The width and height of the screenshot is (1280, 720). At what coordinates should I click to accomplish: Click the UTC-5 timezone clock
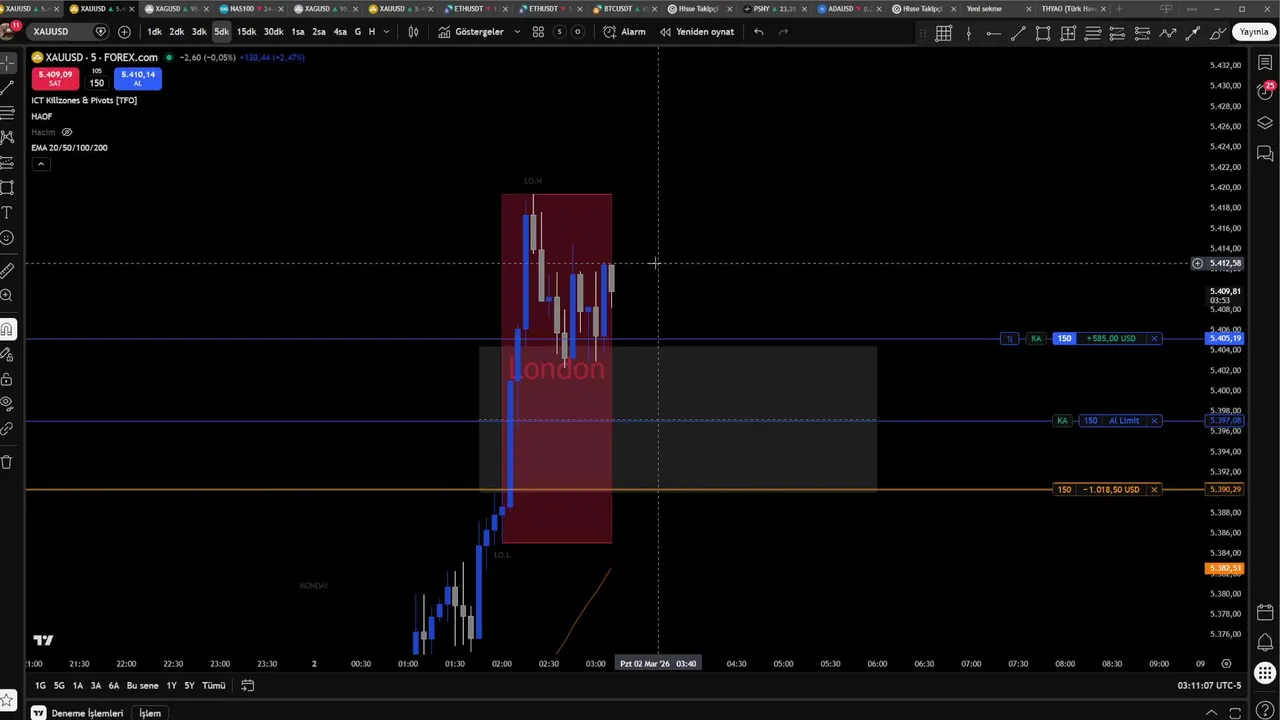pyautogui.click(x=1209, y=686)
